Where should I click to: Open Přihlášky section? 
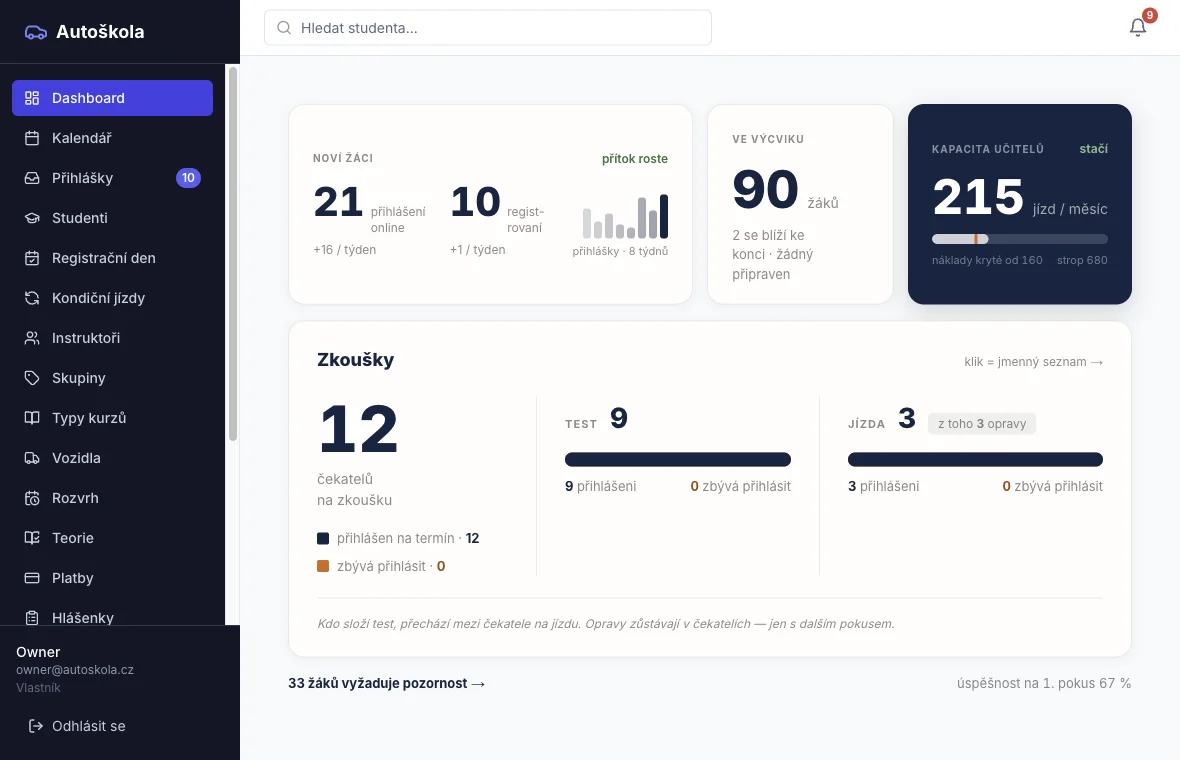click(112, 178)
